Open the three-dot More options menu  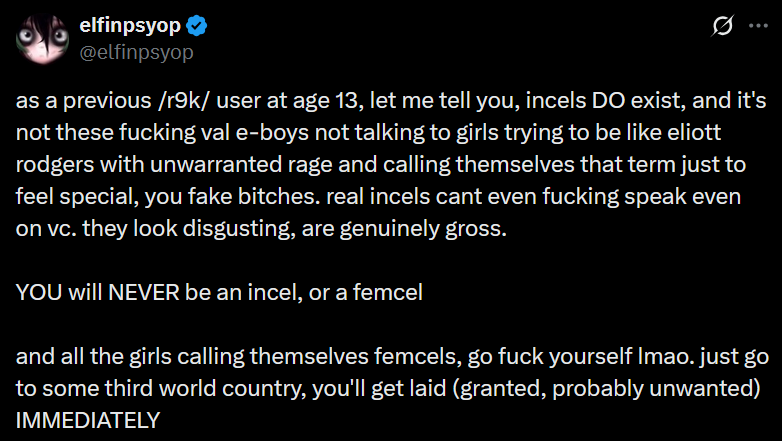pos(757,28)
